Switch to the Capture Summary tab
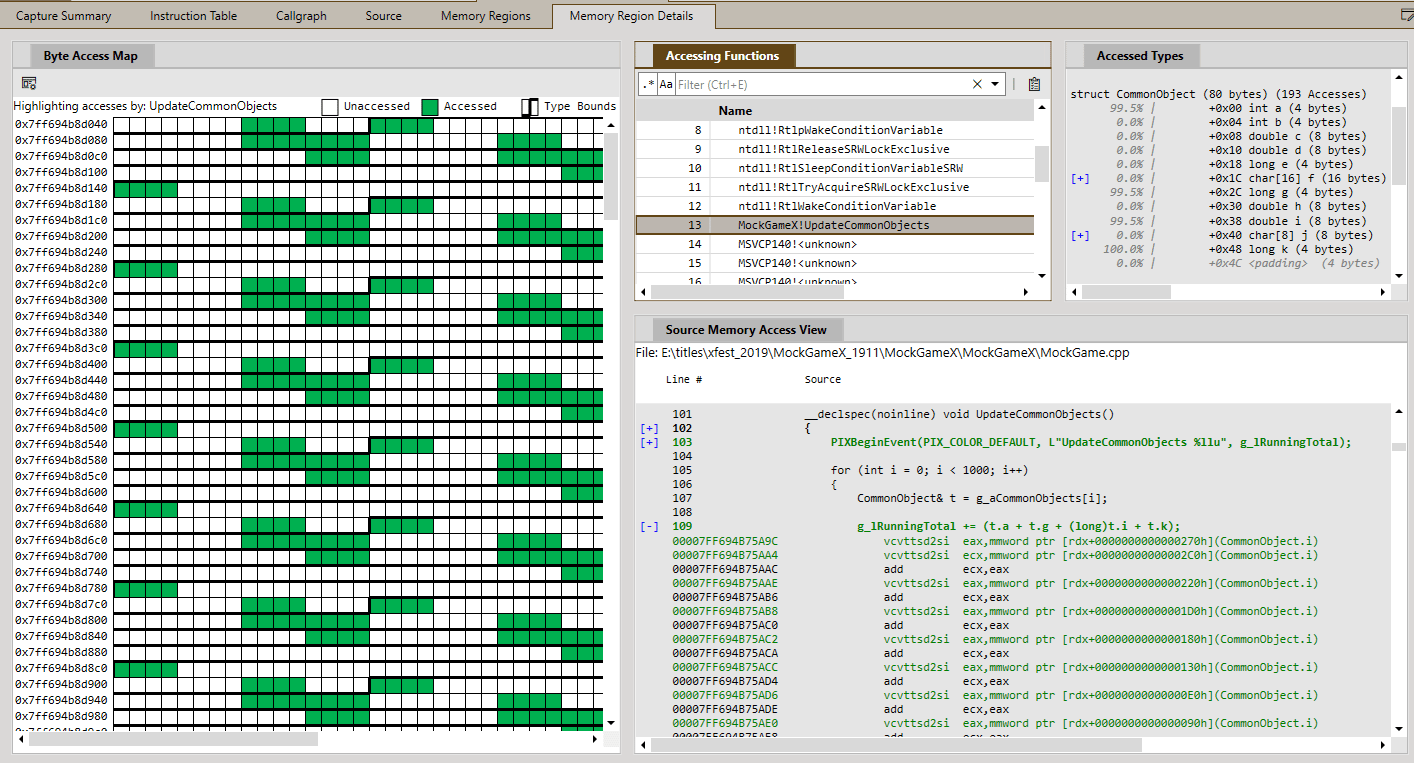 (64, 16)
